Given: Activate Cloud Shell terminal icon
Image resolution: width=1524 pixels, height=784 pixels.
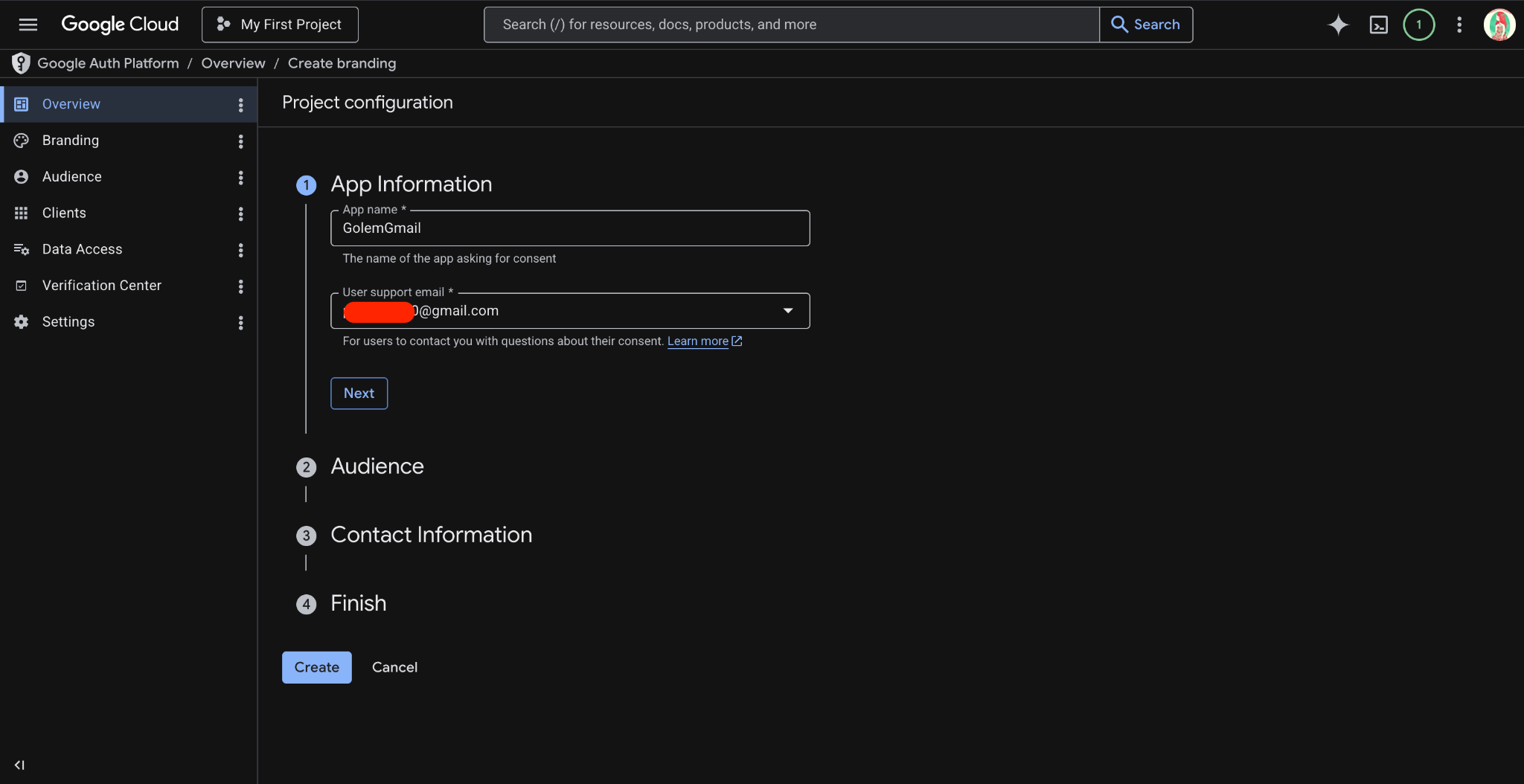Looking at the screenshot, I should pos(1379,25).
